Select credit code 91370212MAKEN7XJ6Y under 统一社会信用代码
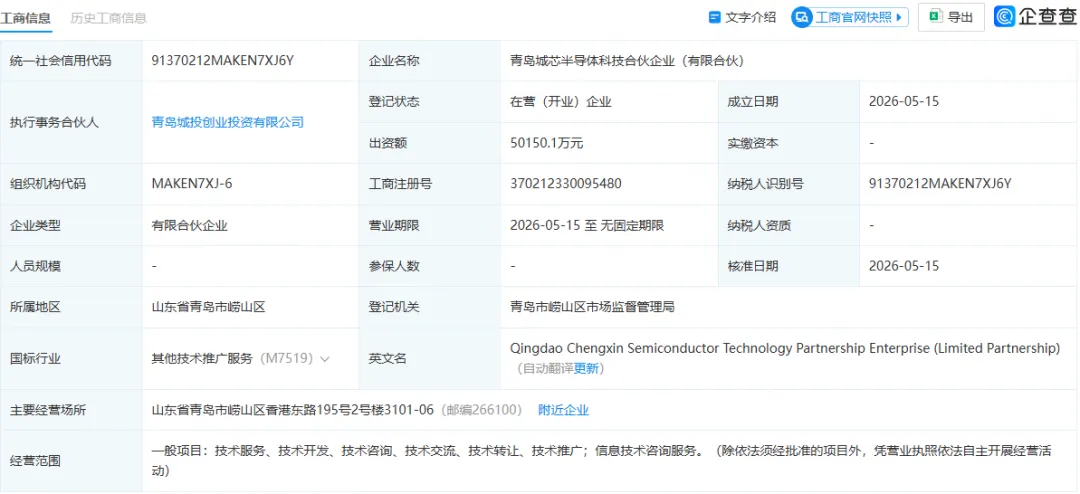Viewport: 1080px width, 494px height. (222, 61)
